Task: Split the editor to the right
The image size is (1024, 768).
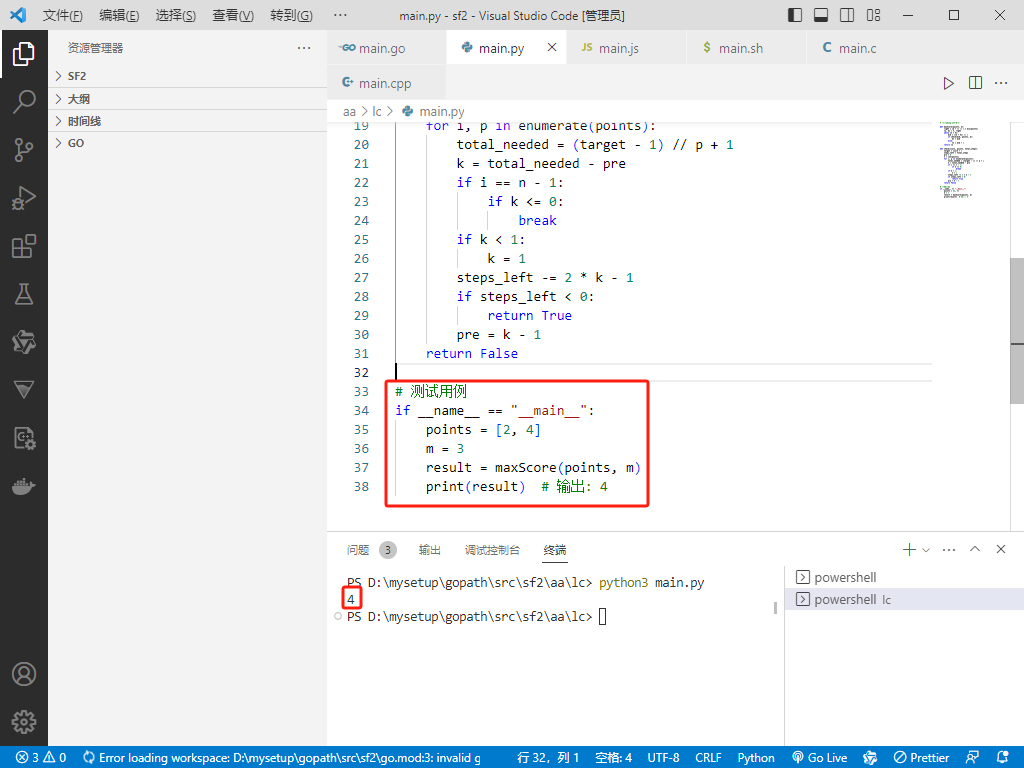Action: point(975,83)
